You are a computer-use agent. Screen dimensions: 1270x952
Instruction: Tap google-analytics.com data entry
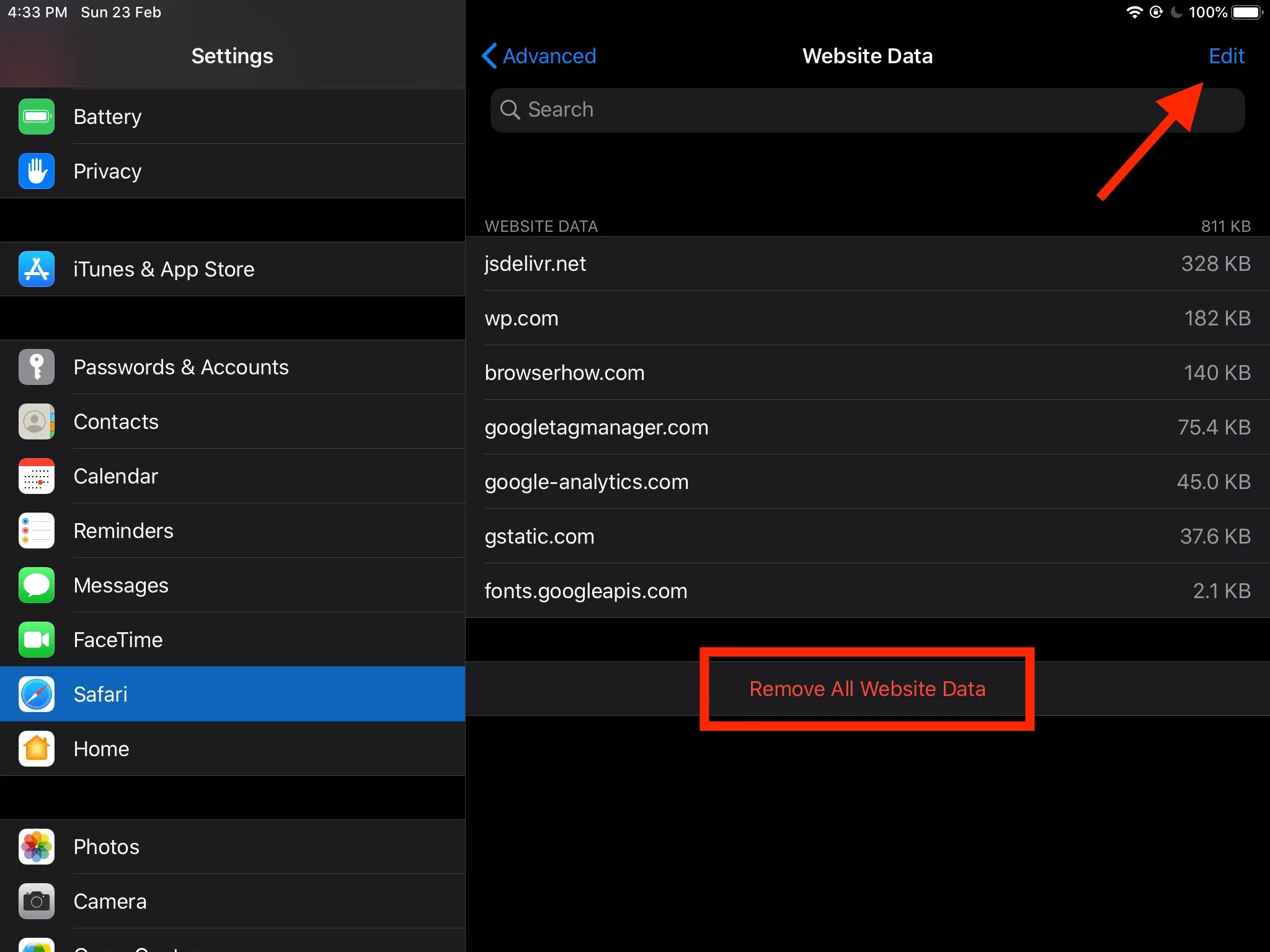pyautogui.click(x=868, y=481)
